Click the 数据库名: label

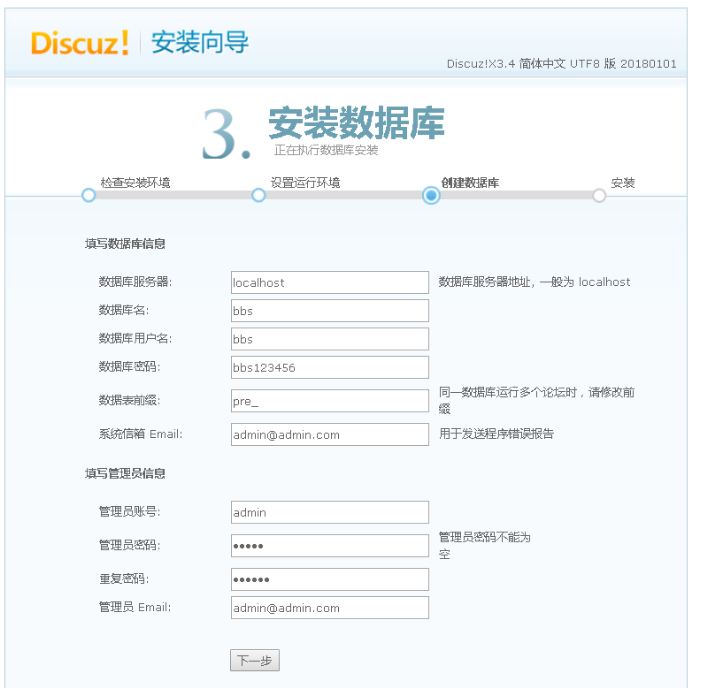[124, 310]
